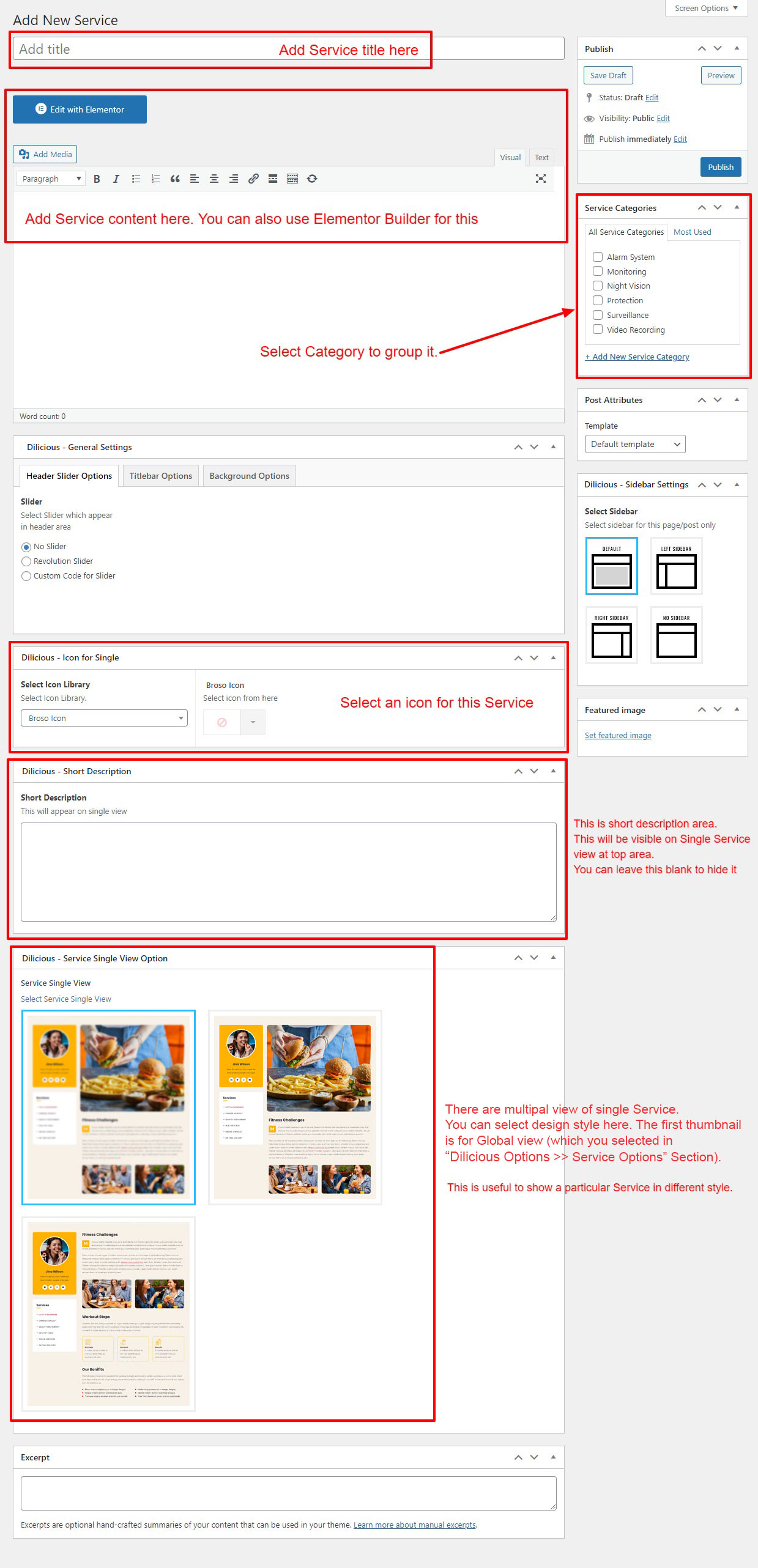The image size is (758, 1568).
Task: Check the Alarm System category
Action: coord(598,257)
